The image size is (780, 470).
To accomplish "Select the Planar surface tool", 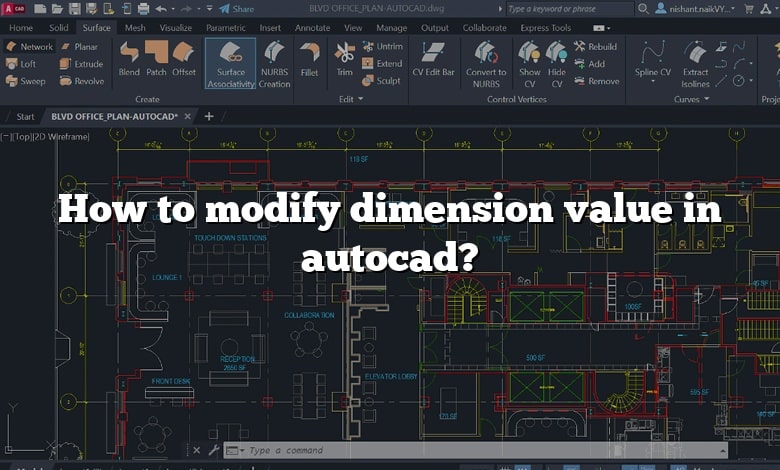I will click(80, 47).
